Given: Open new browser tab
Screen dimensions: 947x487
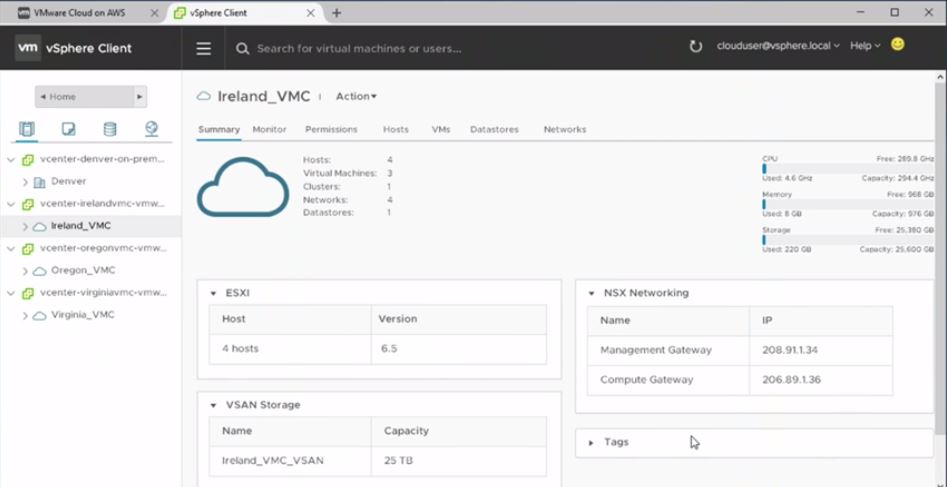Looking at the screenshot, I should coord(336,13).
